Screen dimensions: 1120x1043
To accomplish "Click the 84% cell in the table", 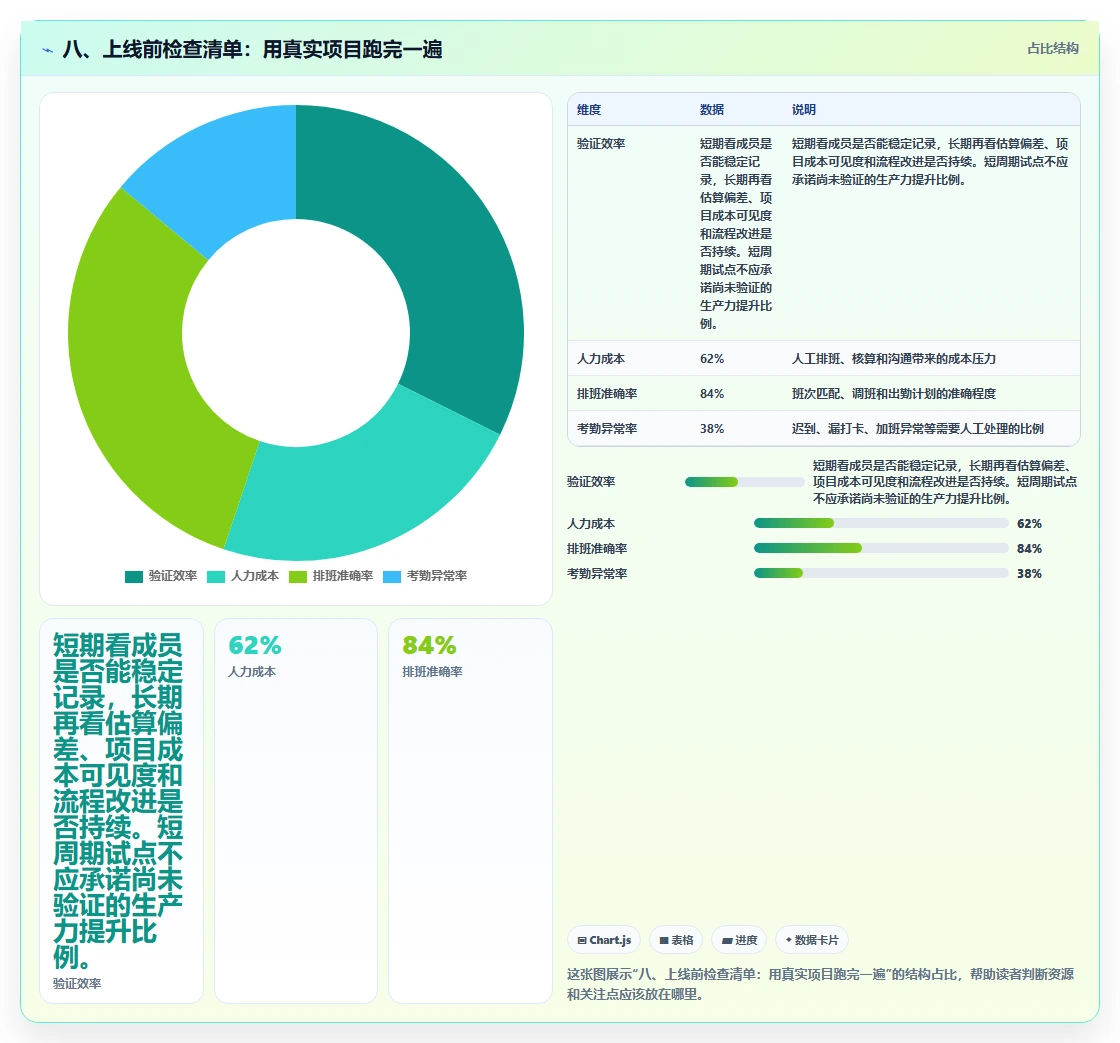I will point(712,394).
